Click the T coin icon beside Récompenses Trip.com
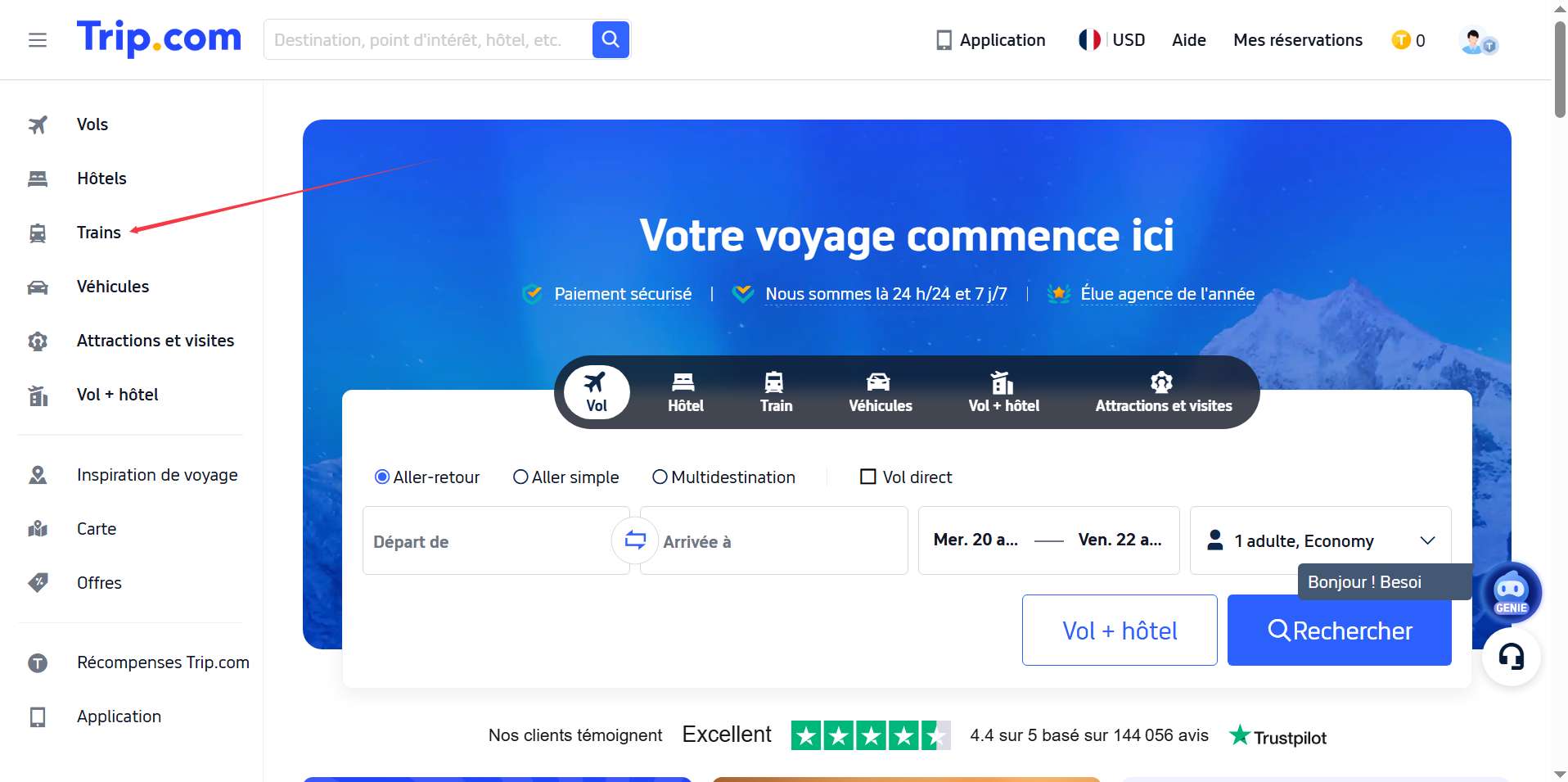The width and height of the screenshot is (1568, 782). pos(38,662)
